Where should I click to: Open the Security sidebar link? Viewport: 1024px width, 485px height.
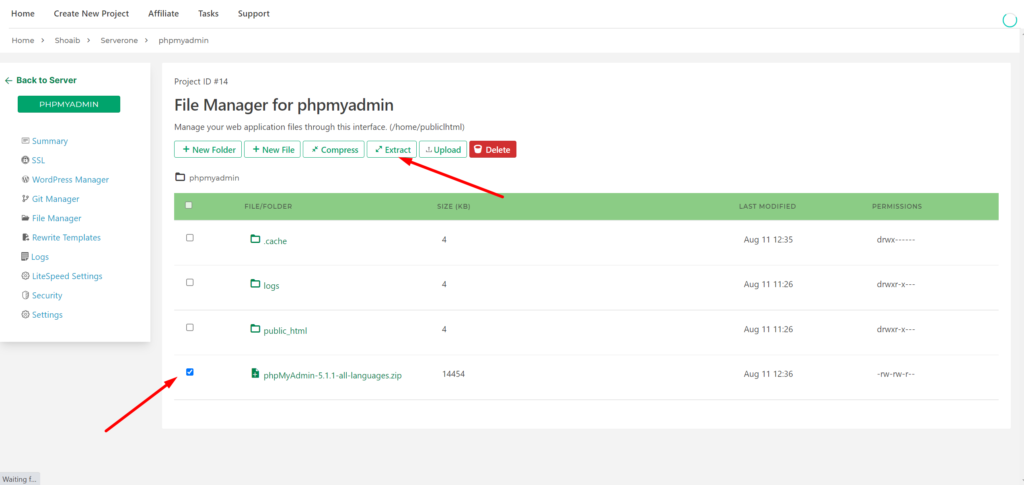[47, 296]
